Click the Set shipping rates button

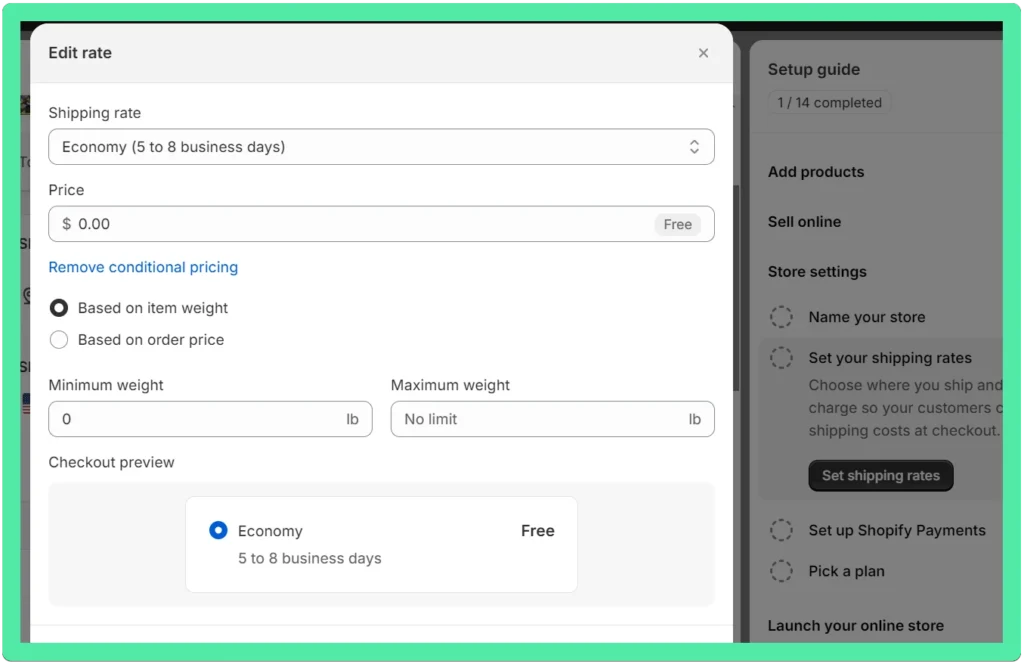pyautogui.click(x=880, y=475)
